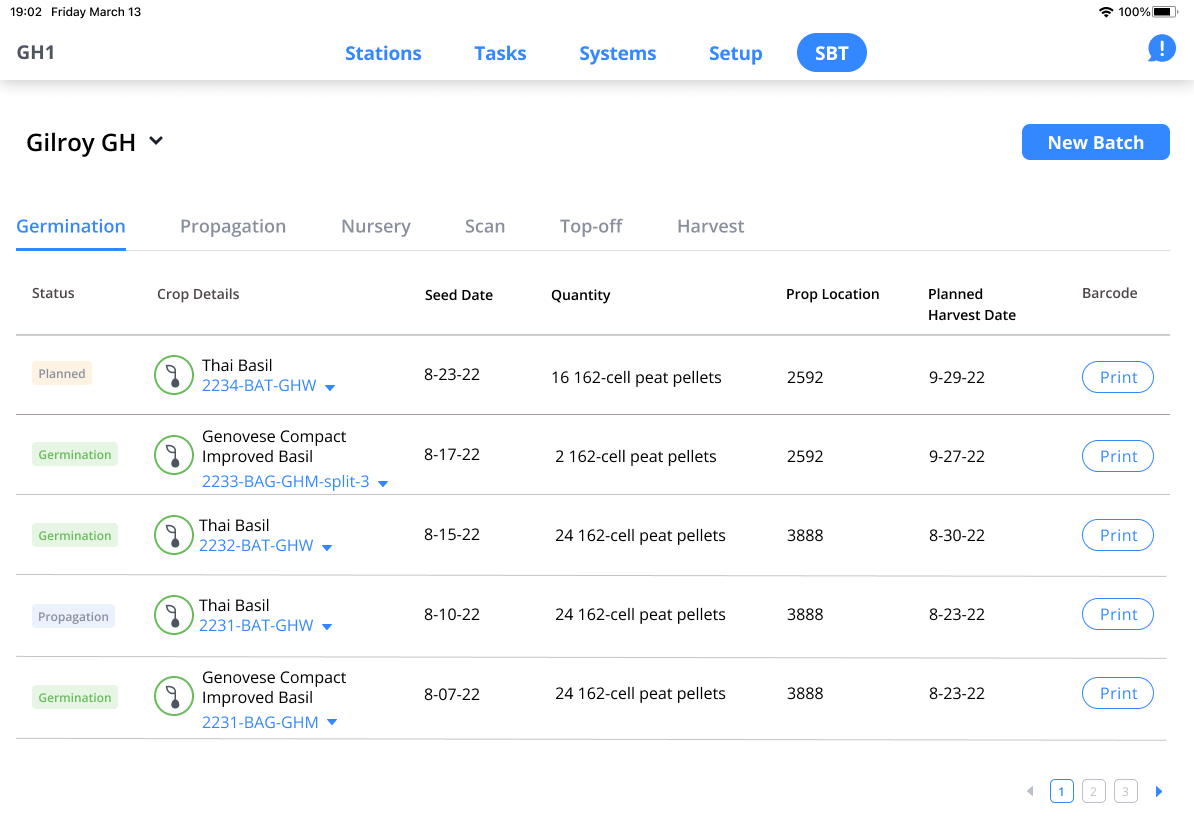Expand batch 2233-BAG-GHM-split-3 dropdown arrow

point(383,483)
